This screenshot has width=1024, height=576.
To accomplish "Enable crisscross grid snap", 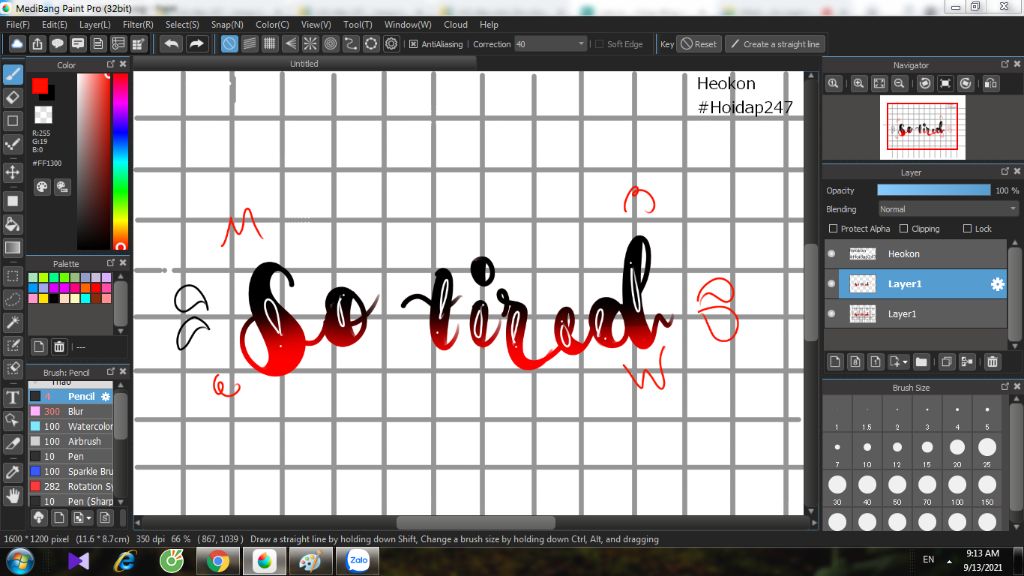I will click(270, 44).
